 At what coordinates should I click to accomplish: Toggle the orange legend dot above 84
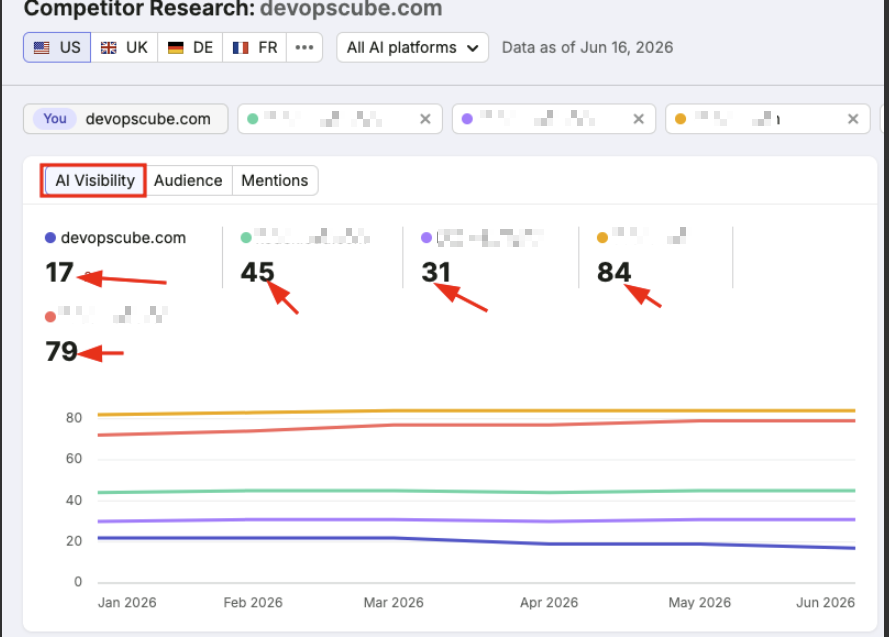pos(602,237)
